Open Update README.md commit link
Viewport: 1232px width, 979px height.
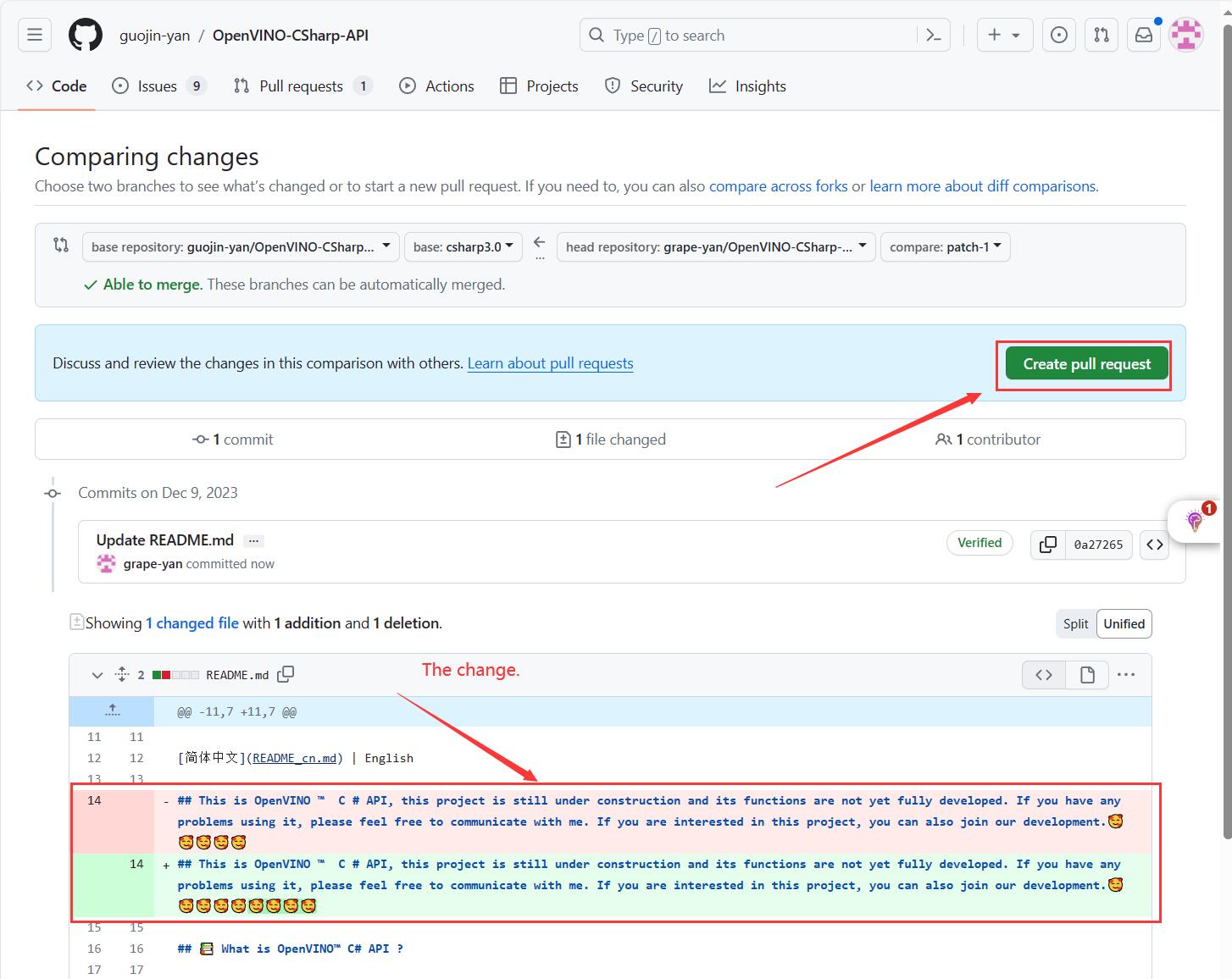(165, 540)
